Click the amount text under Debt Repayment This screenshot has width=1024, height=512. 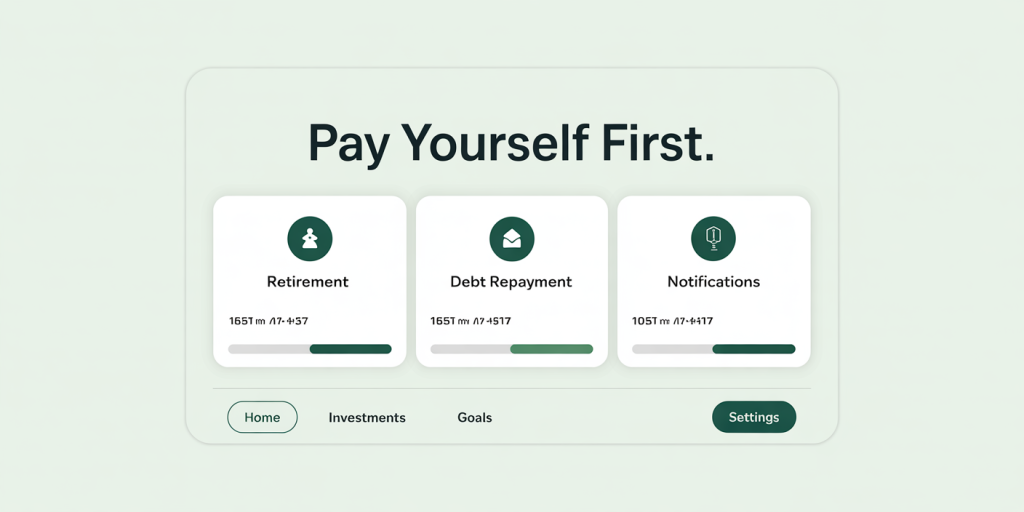[x=471, y=321]
